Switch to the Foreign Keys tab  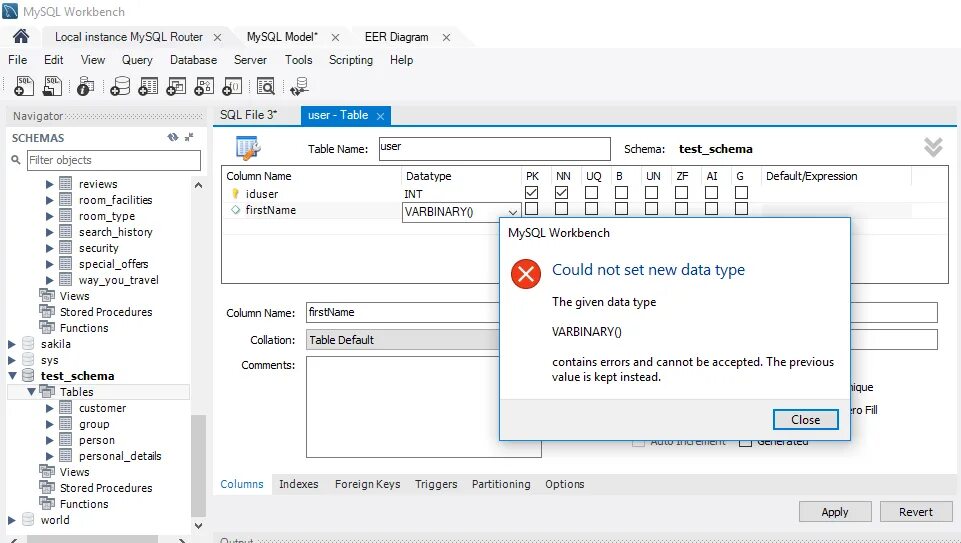(367, 484)
